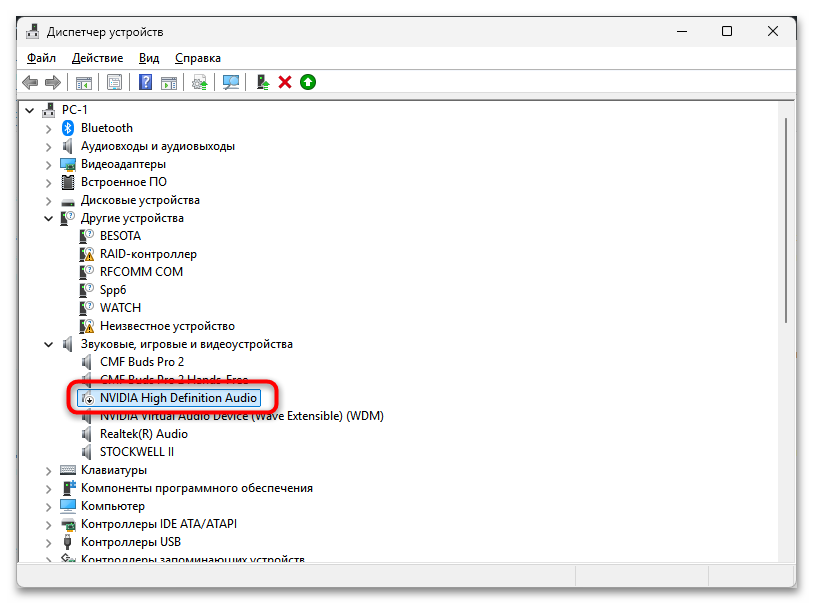Click the Bluetooth category icon

click(68, 128)
